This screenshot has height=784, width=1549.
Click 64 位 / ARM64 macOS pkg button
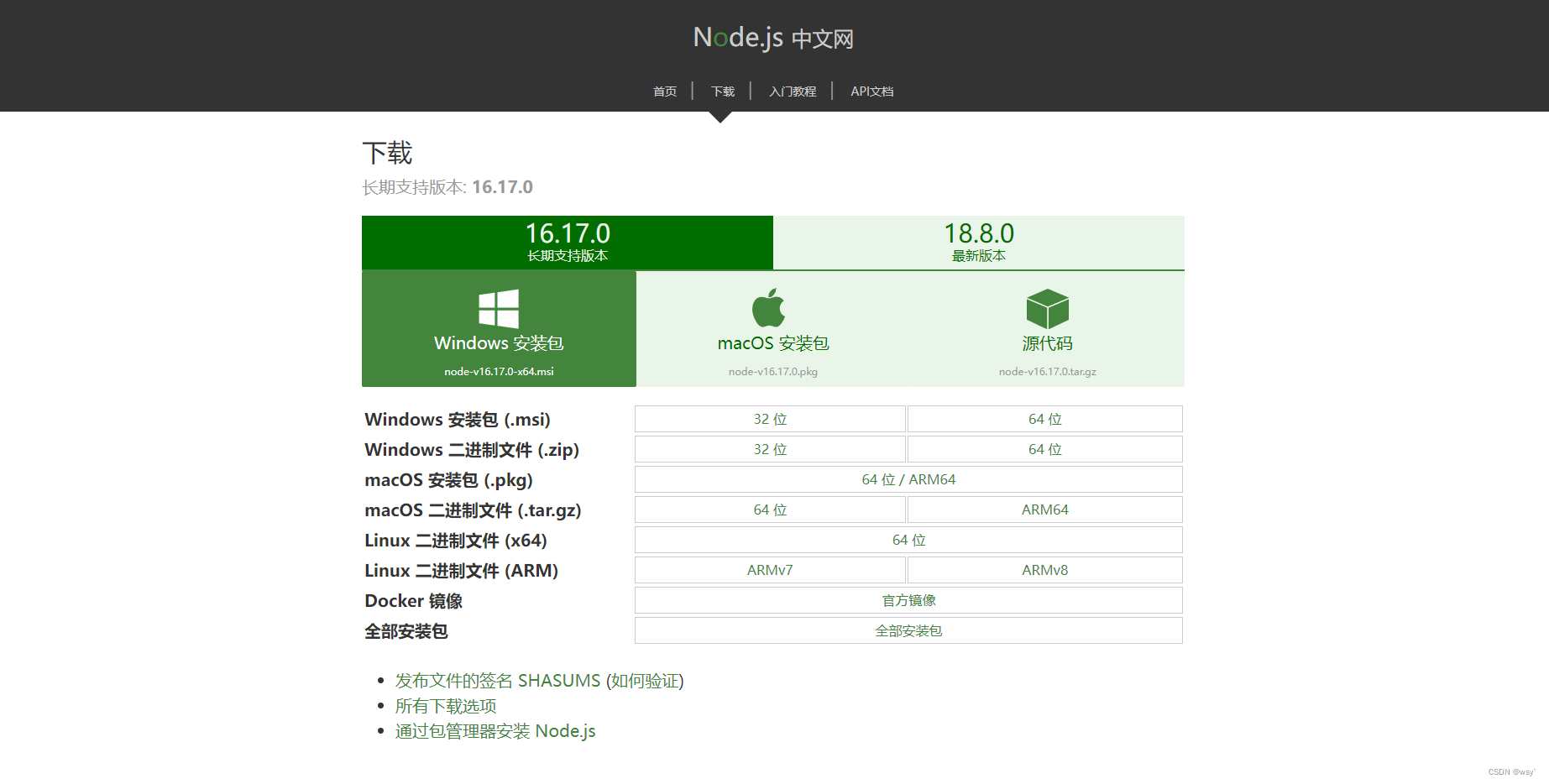pos(908,479)
